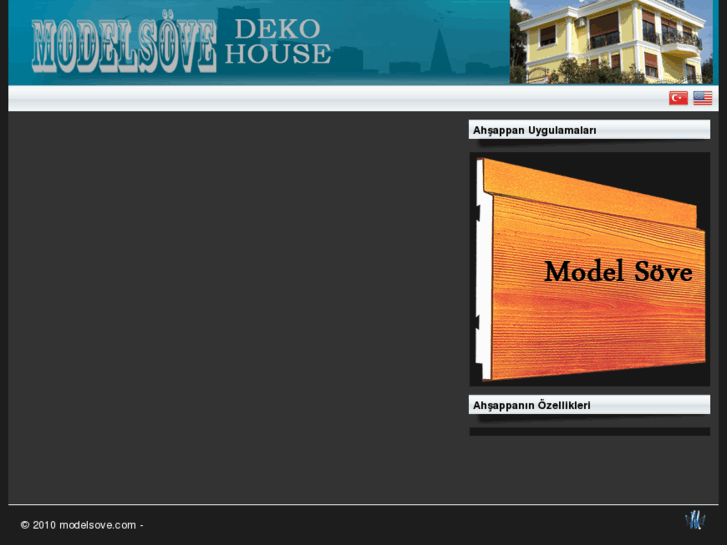Switch site language to Turkish flag
The width and height of the screenshot is (727, 545).
click(678, 98)
